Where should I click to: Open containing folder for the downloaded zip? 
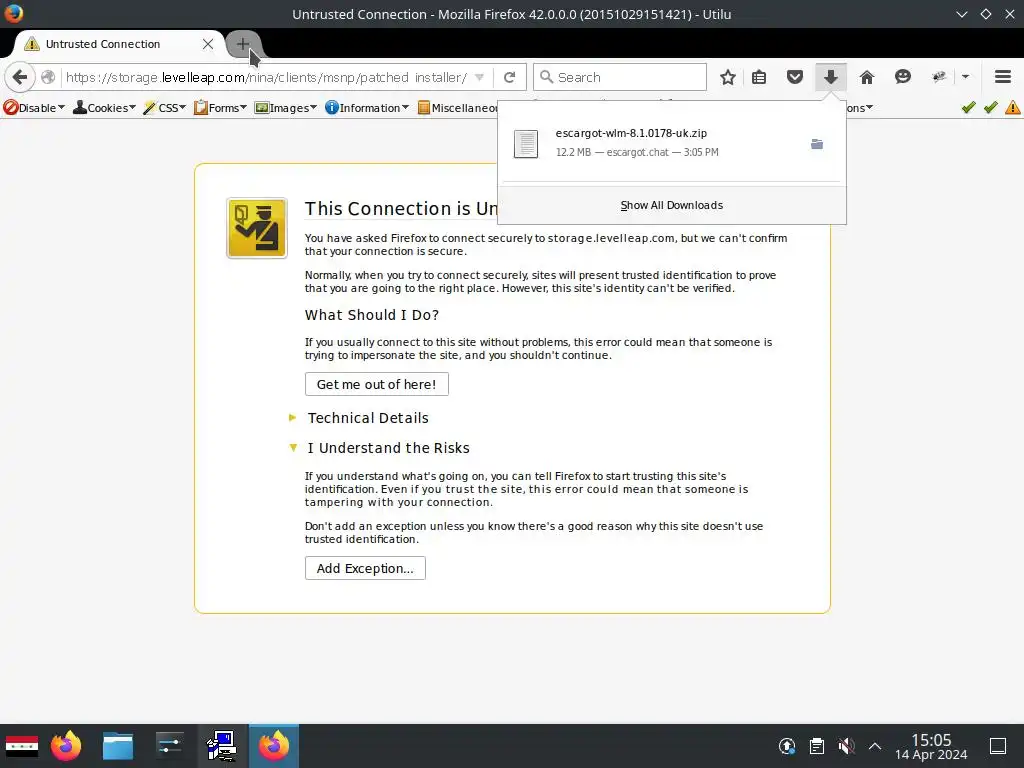point(817,144)
